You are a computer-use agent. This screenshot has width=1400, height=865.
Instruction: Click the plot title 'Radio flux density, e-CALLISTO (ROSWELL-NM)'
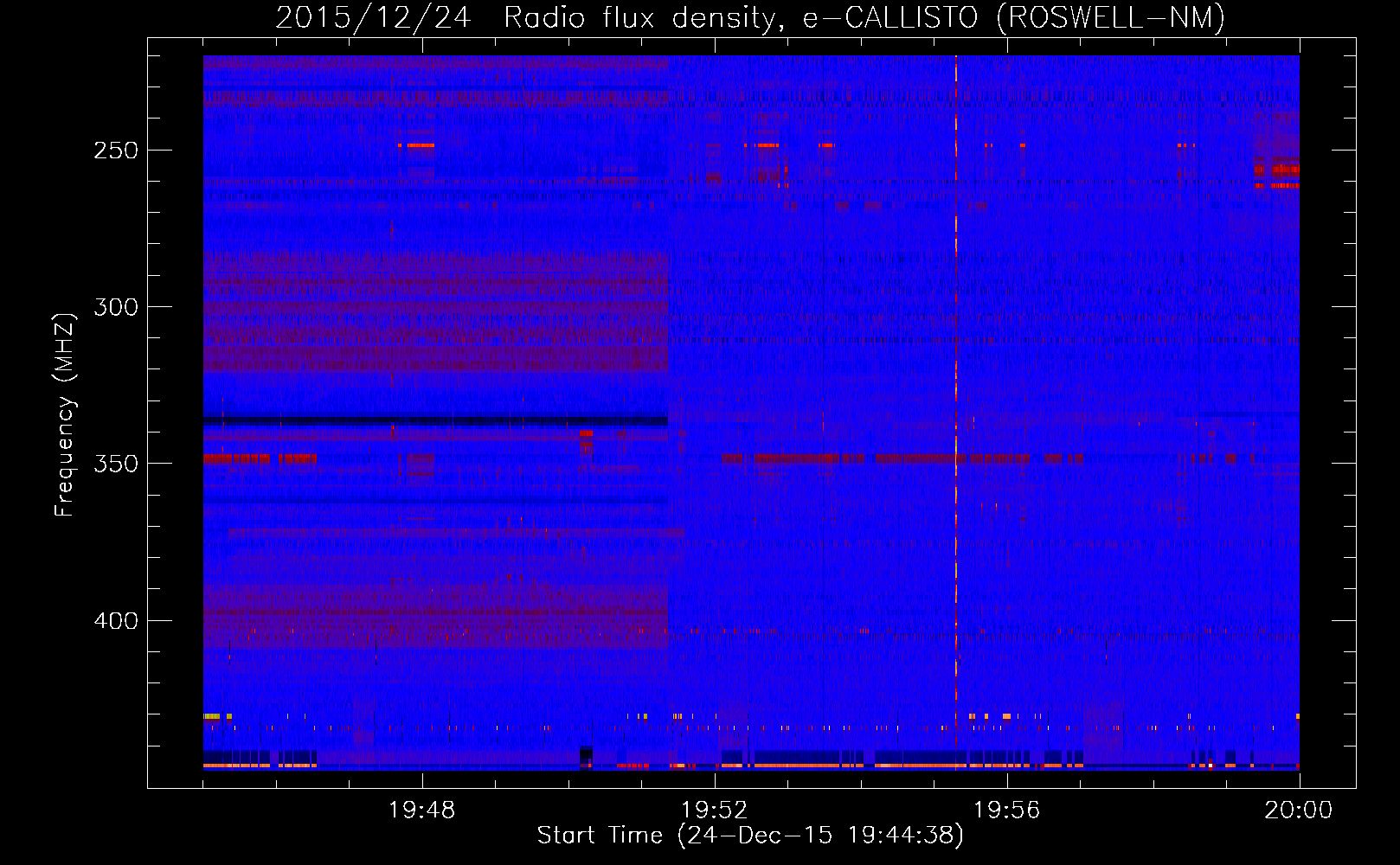pyautogui.click(x=864, y=17)
